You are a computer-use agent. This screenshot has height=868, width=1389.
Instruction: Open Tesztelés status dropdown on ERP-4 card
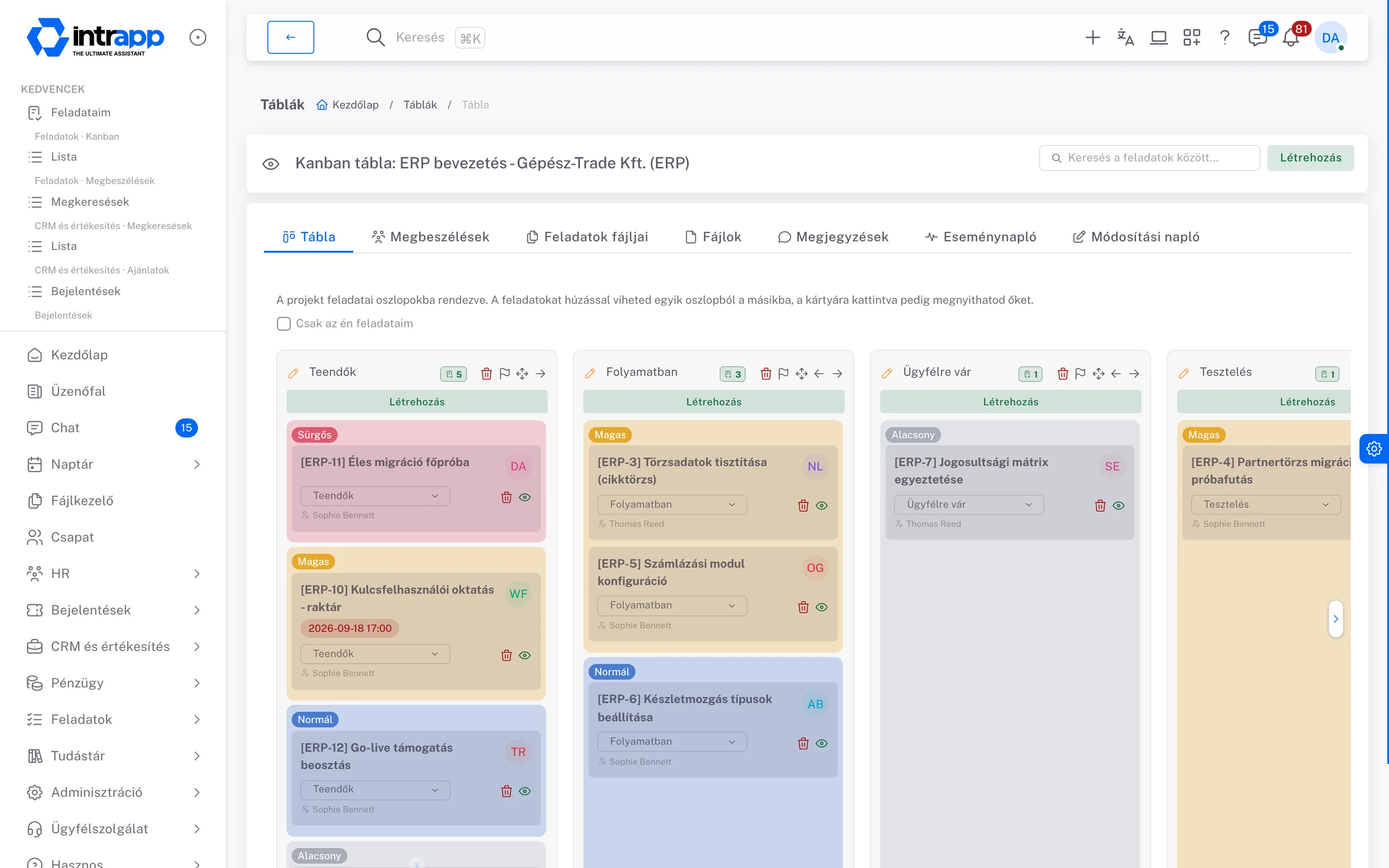(x=1266, y=505)
